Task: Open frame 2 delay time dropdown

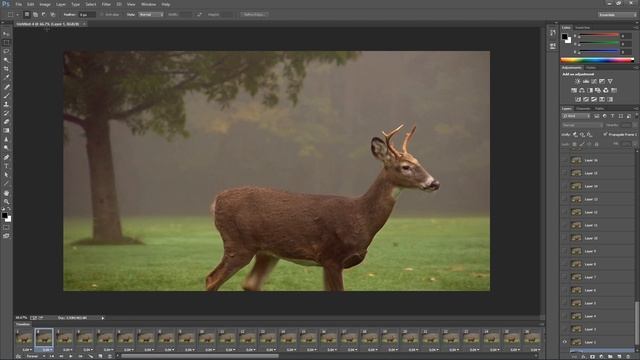Action: point(47,350)
